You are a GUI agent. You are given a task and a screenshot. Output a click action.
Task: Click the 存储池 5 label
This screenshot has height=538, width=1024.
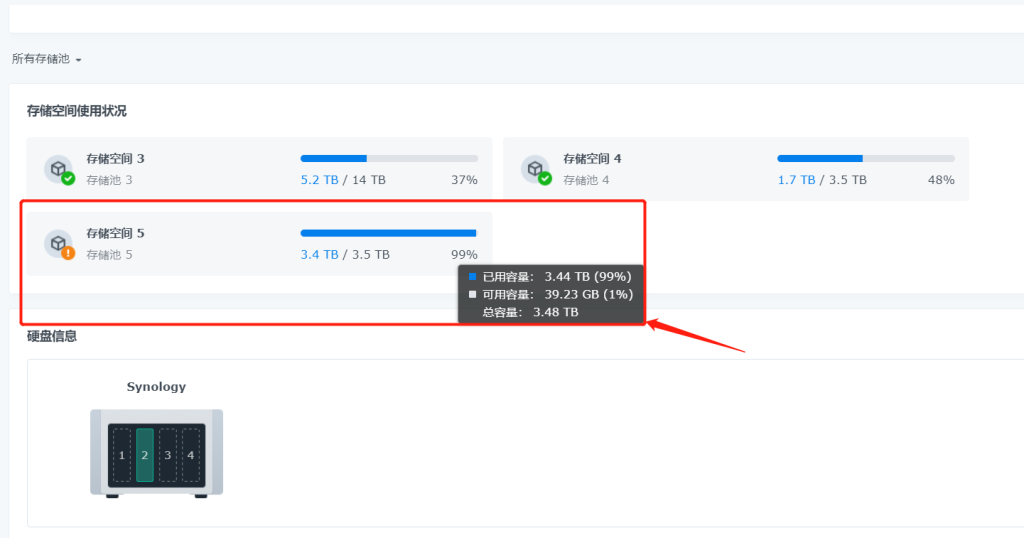click(109, 255)
